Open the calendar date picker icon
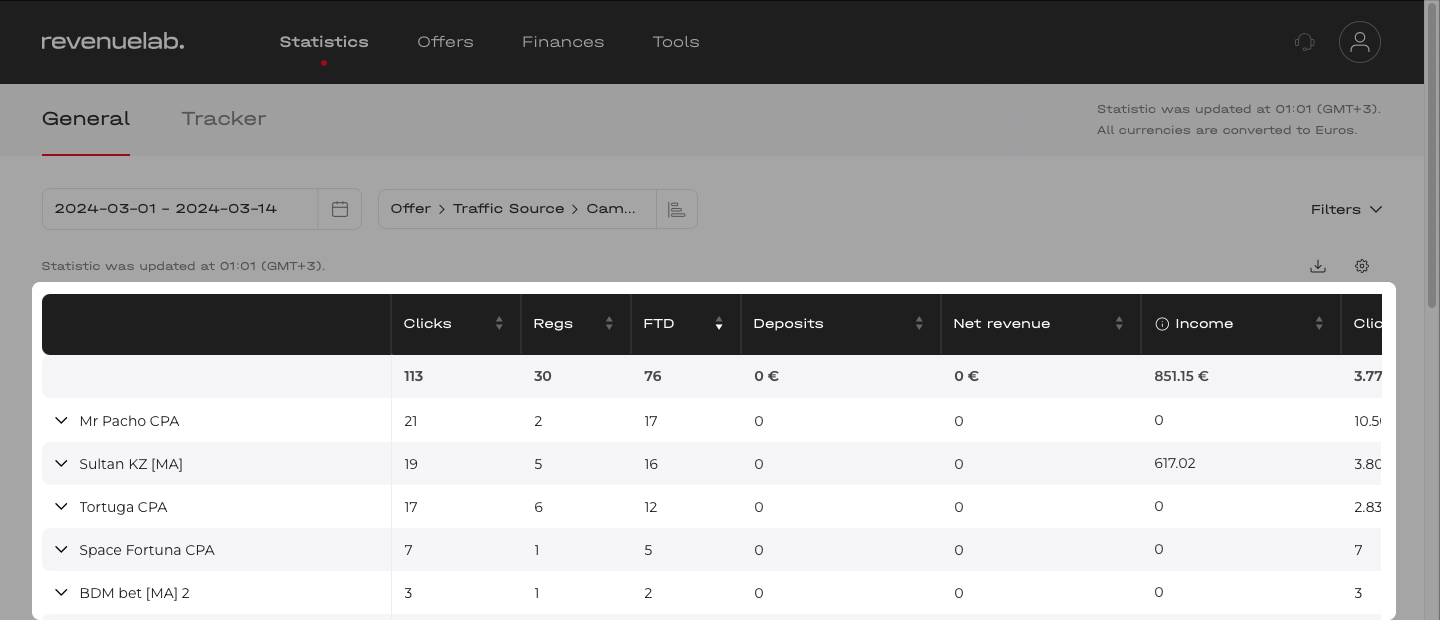 [340, 208]
